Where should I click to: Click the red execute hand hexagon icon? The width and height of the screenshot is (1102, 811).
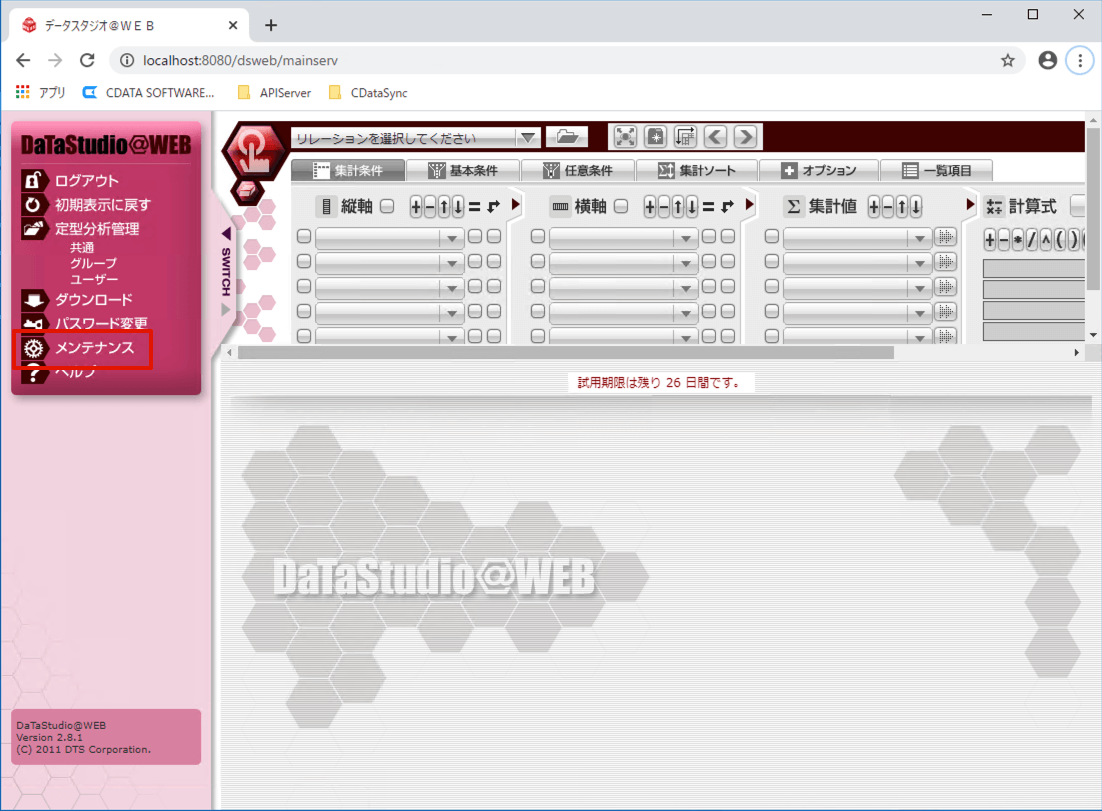pyautogui.click(x=253, y=149)
